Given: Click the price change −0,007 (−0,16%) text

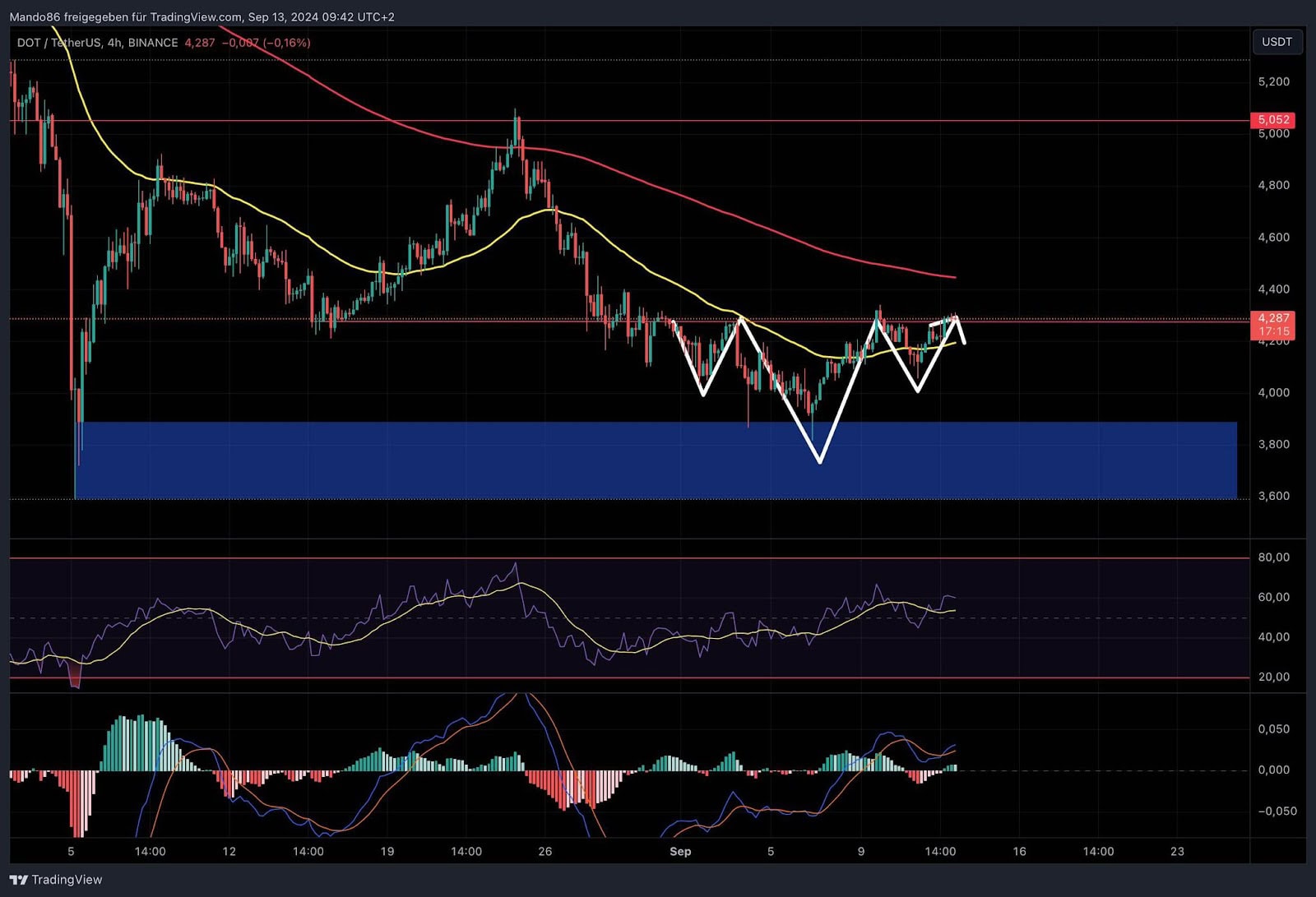Looking at the screenshot, I should point(266,43).
